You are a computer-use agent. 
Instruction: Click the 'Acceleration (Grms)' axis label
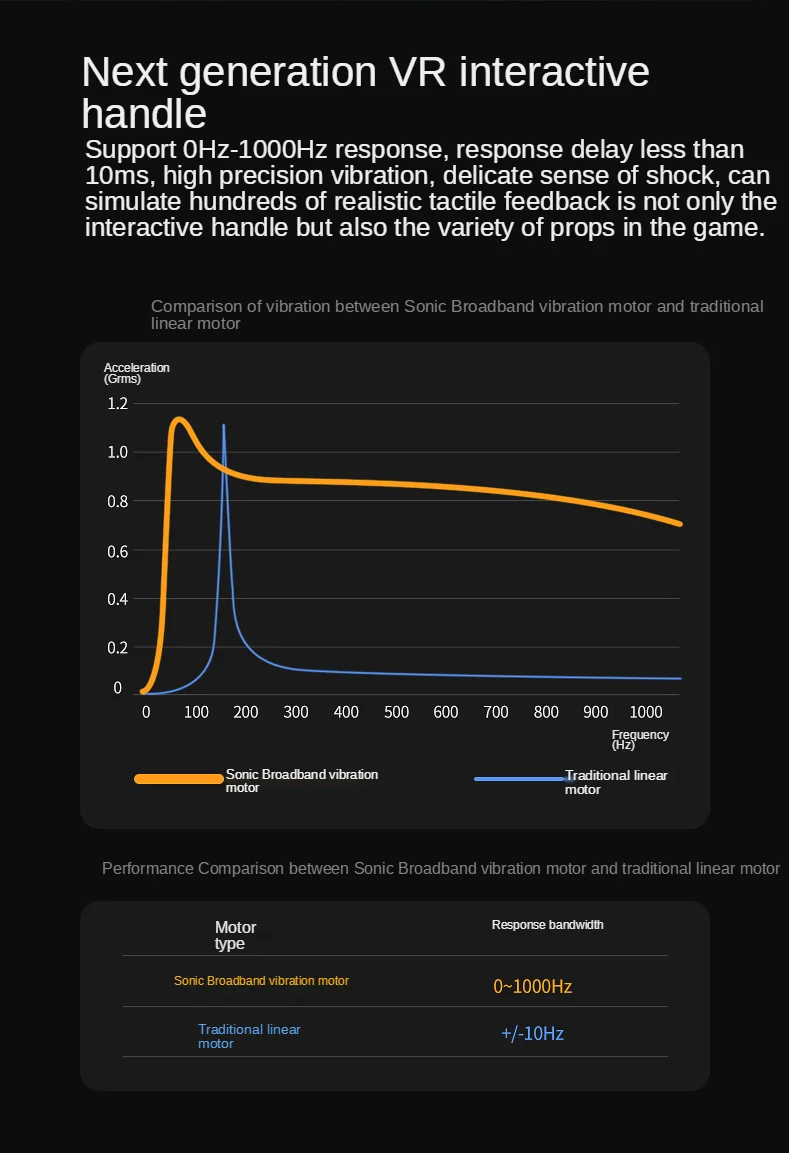(137, 373)
